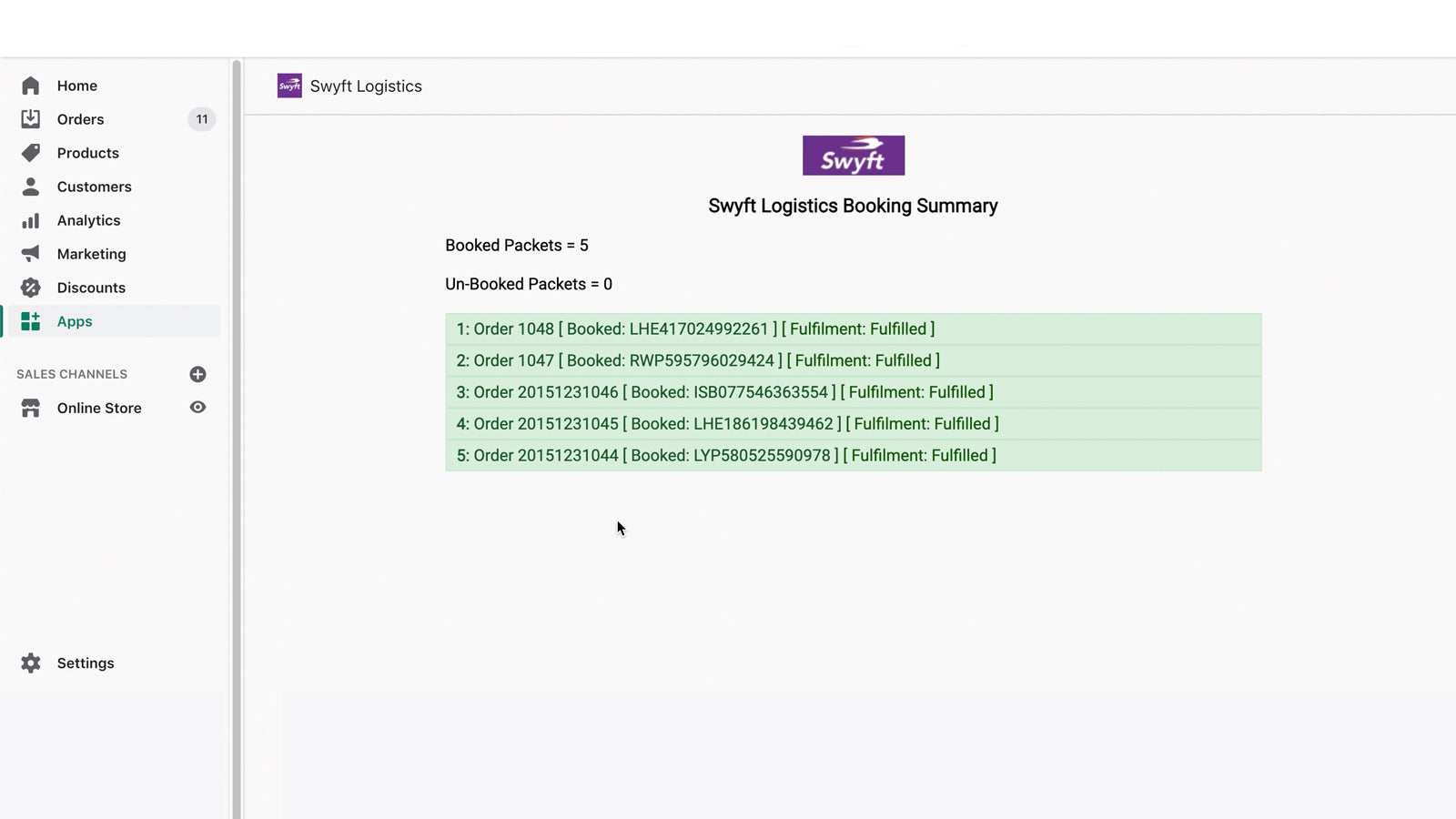Click the sidebar vertical scrollbar

pyautogui.click(x=237, y=439)
